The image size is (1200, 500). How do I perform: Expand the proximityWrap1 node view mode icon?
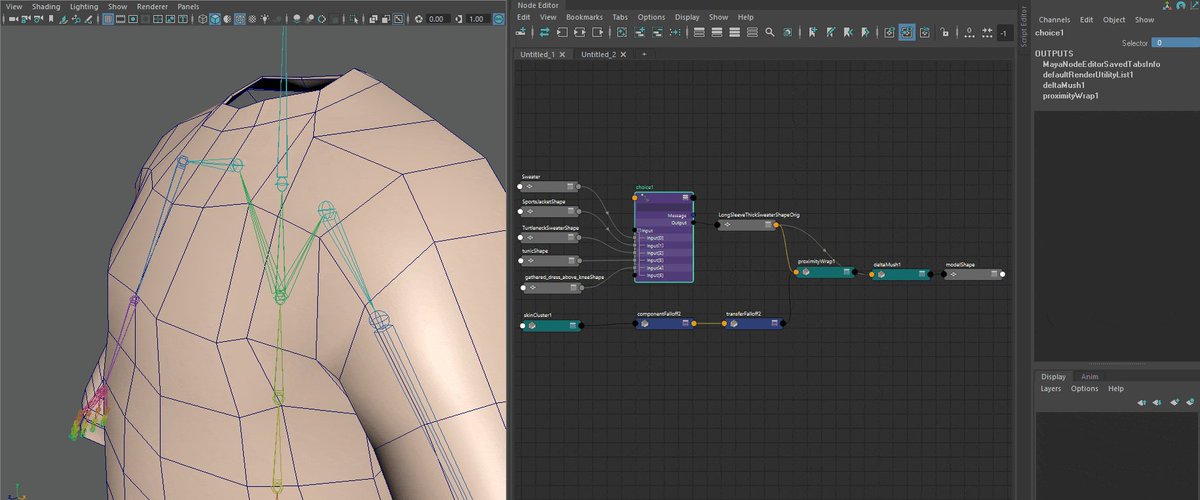847,272
